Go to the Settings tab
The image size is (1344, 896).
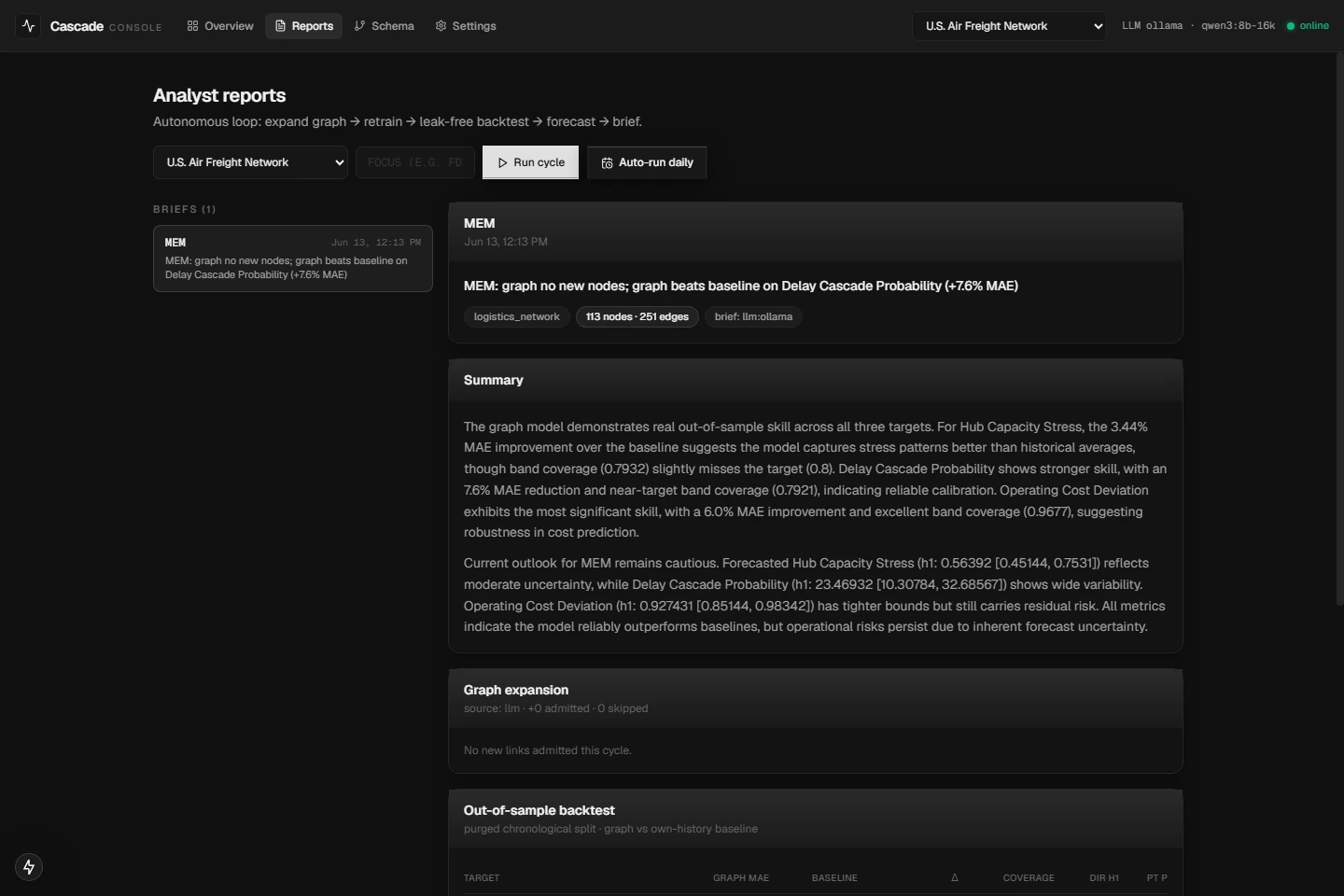click(466, 26)
